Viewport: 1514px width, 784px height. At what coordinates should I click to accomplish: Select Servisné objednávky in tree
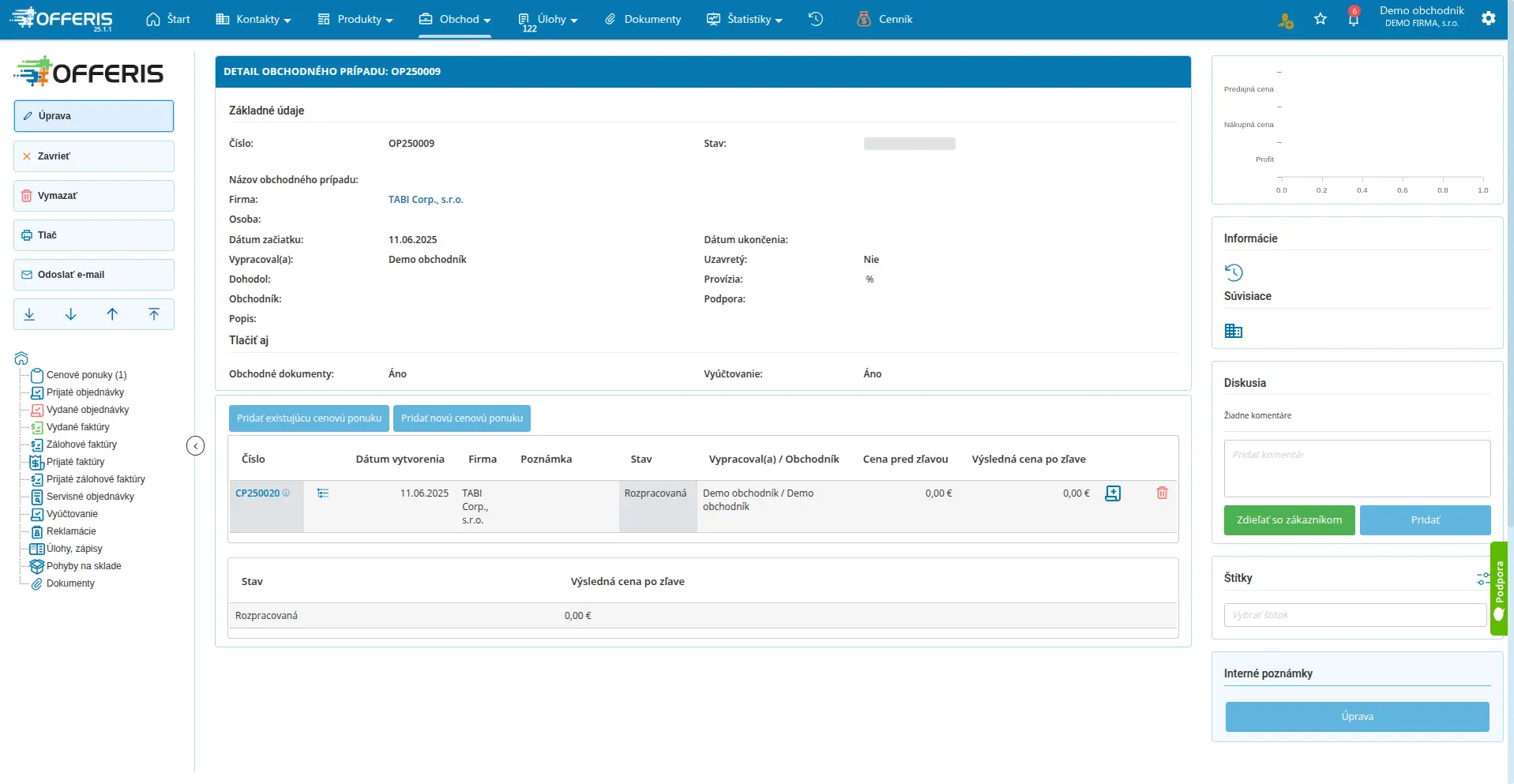pos(90,497)
